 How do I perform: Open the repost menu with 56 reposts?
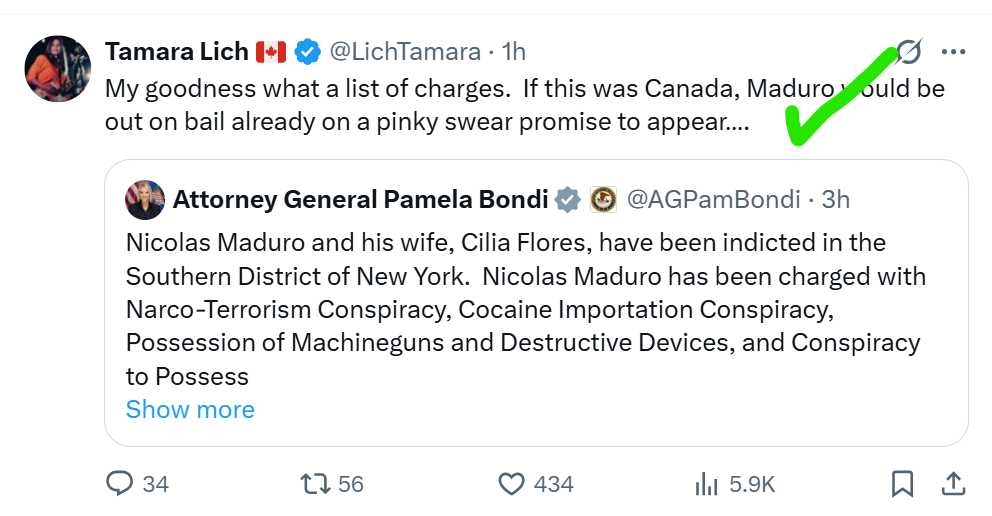[315, 484]
